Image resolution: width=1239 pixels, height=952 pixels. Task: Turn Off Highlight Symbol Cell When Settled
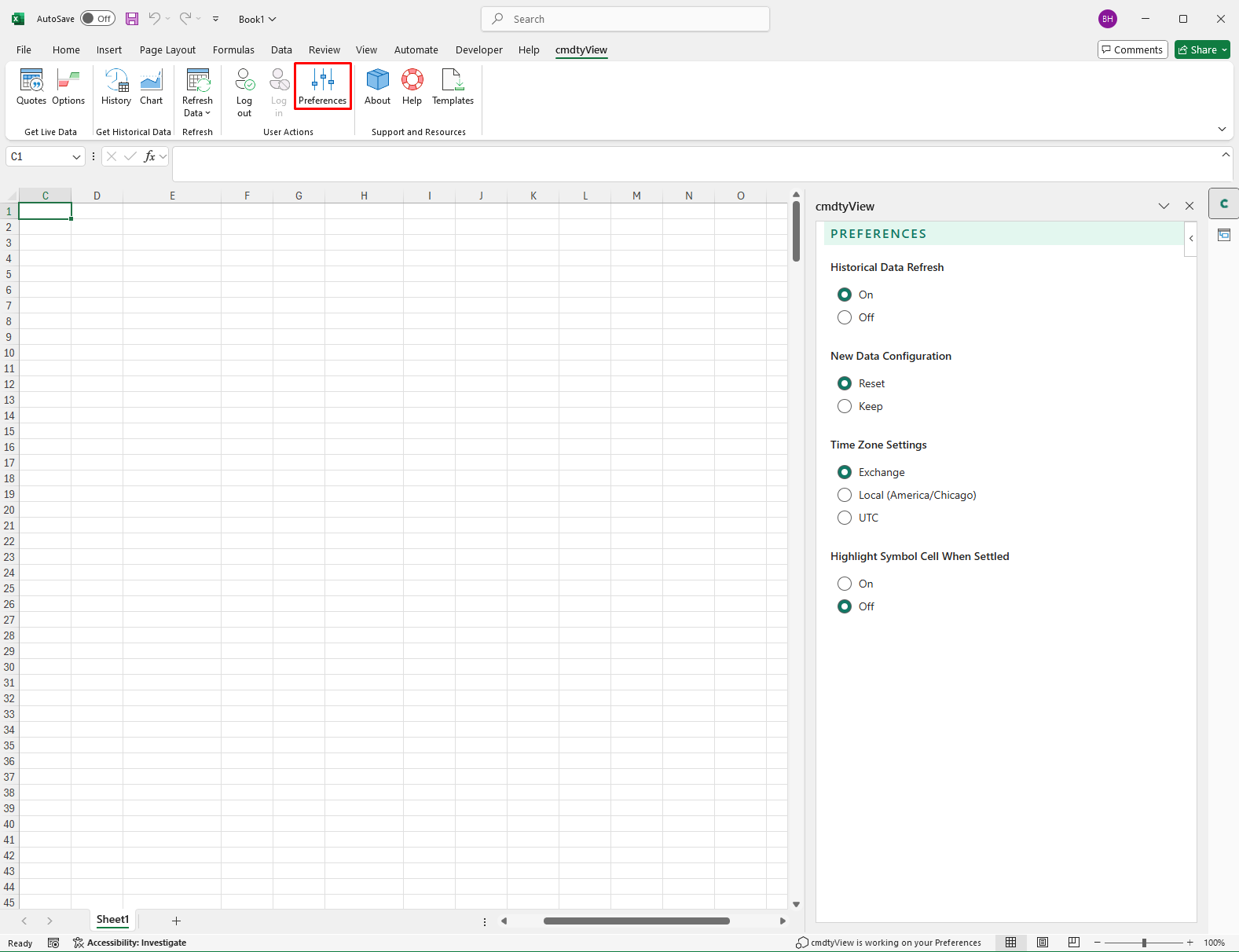tap(845, 606)
